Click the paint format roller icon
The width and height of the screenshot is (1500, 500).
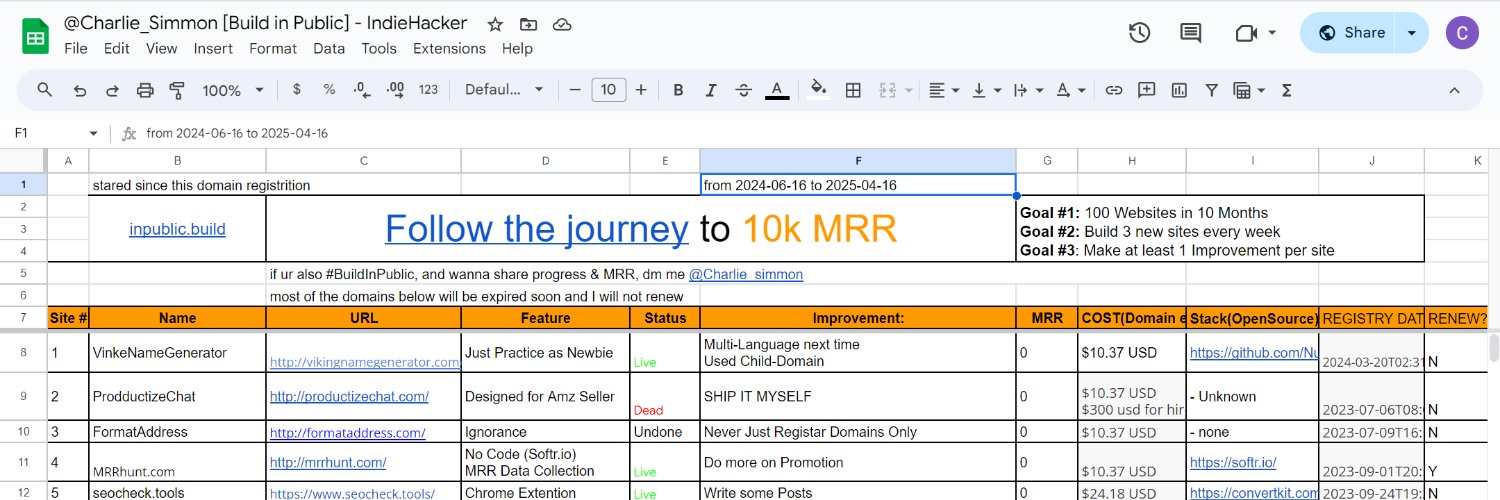178,90
